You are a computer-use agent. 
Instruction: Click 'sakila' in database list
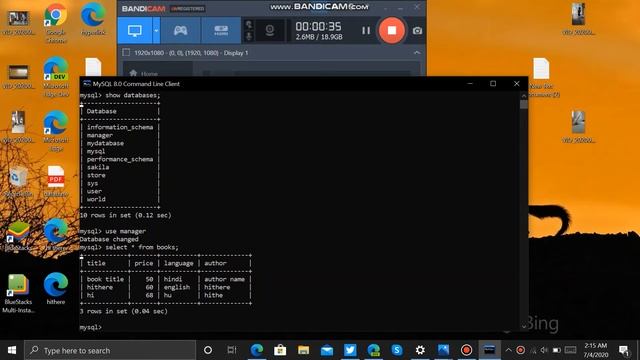[98, 167]
